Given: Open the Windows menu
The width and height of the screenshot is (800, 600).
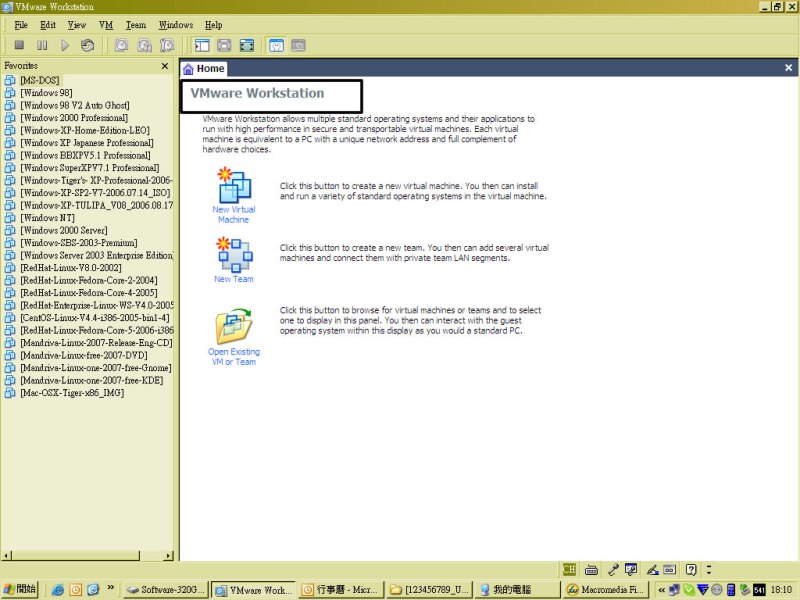Looking at the screenshot, I should [176, 25].
